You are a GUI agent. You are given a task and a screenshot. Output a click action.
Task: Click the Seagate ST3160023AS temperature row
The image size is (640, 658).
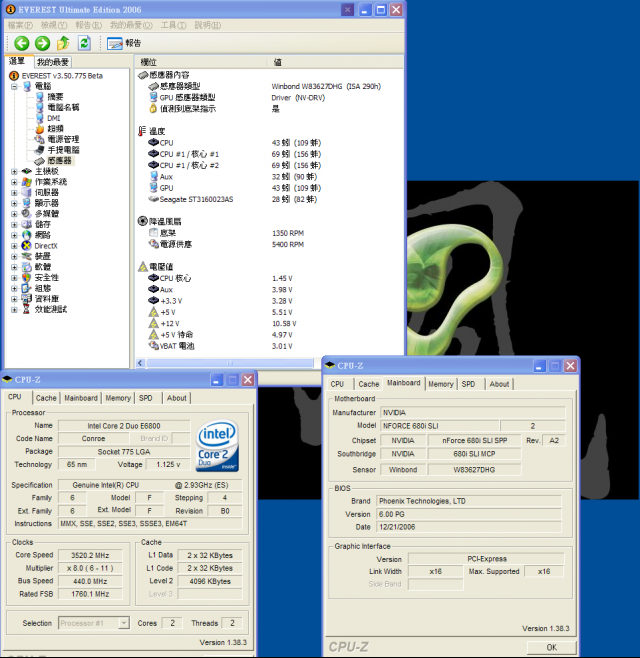coord(233,199)
